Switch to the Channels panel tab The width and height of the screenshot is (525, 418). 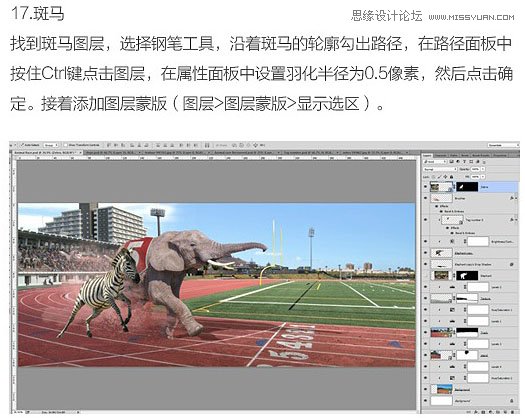(x=440, y=155)
